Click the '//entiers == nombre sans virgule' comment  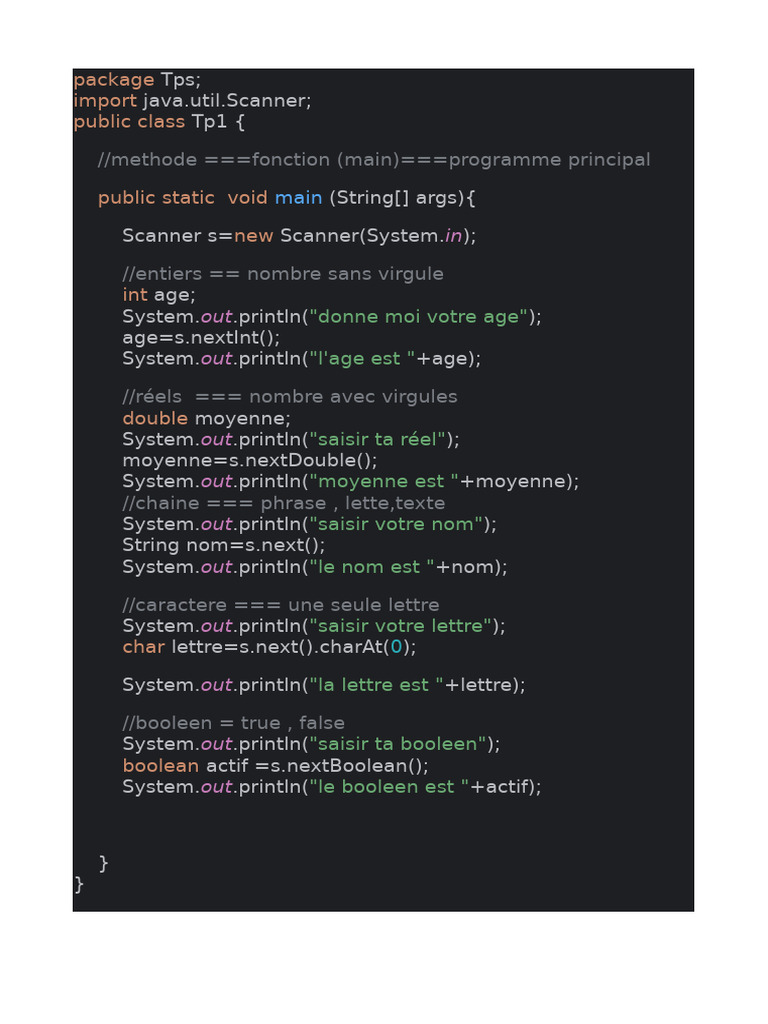coord(283,274)
